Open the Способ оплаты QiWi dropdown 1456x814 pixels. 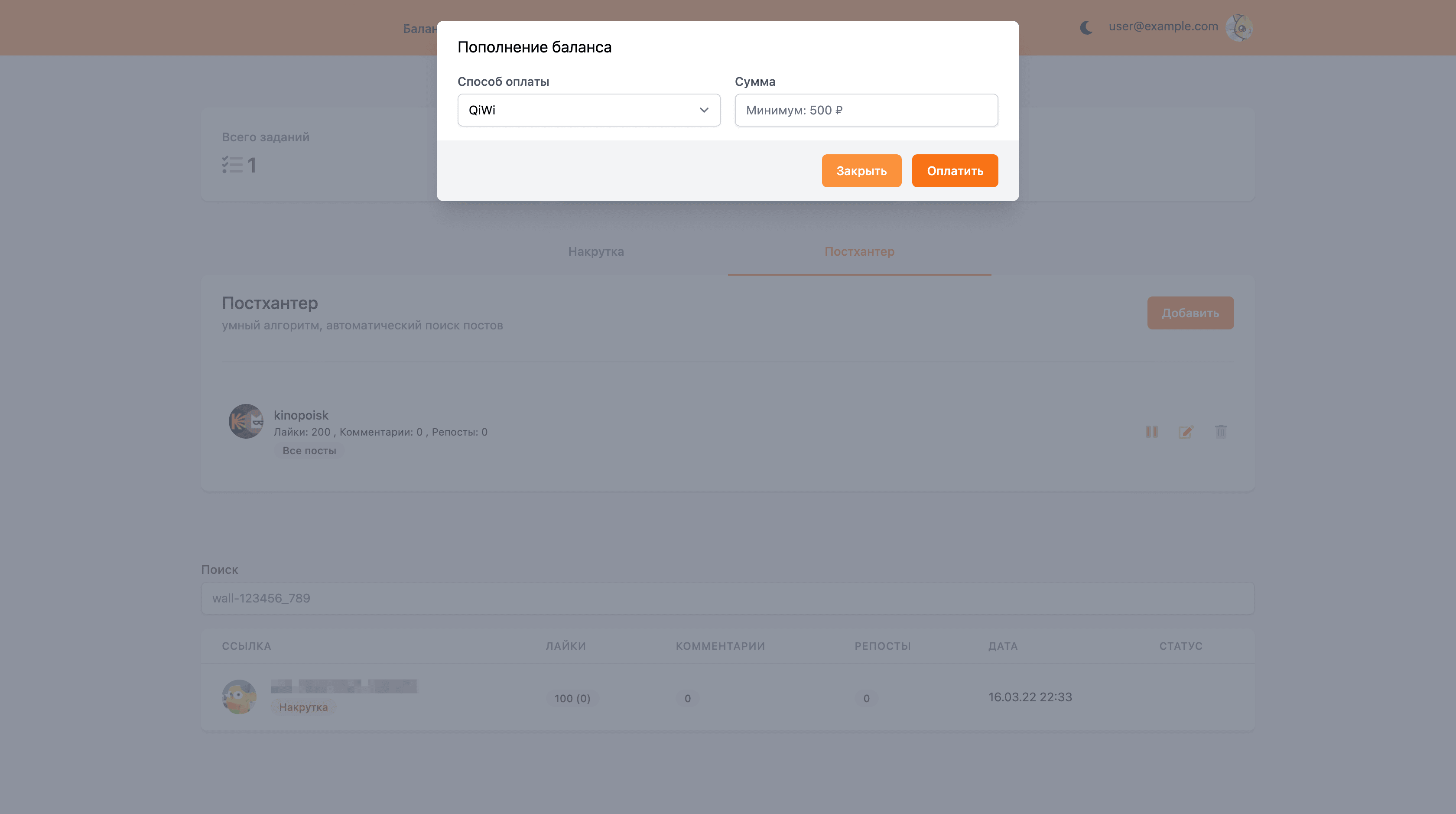click(588, 110)
